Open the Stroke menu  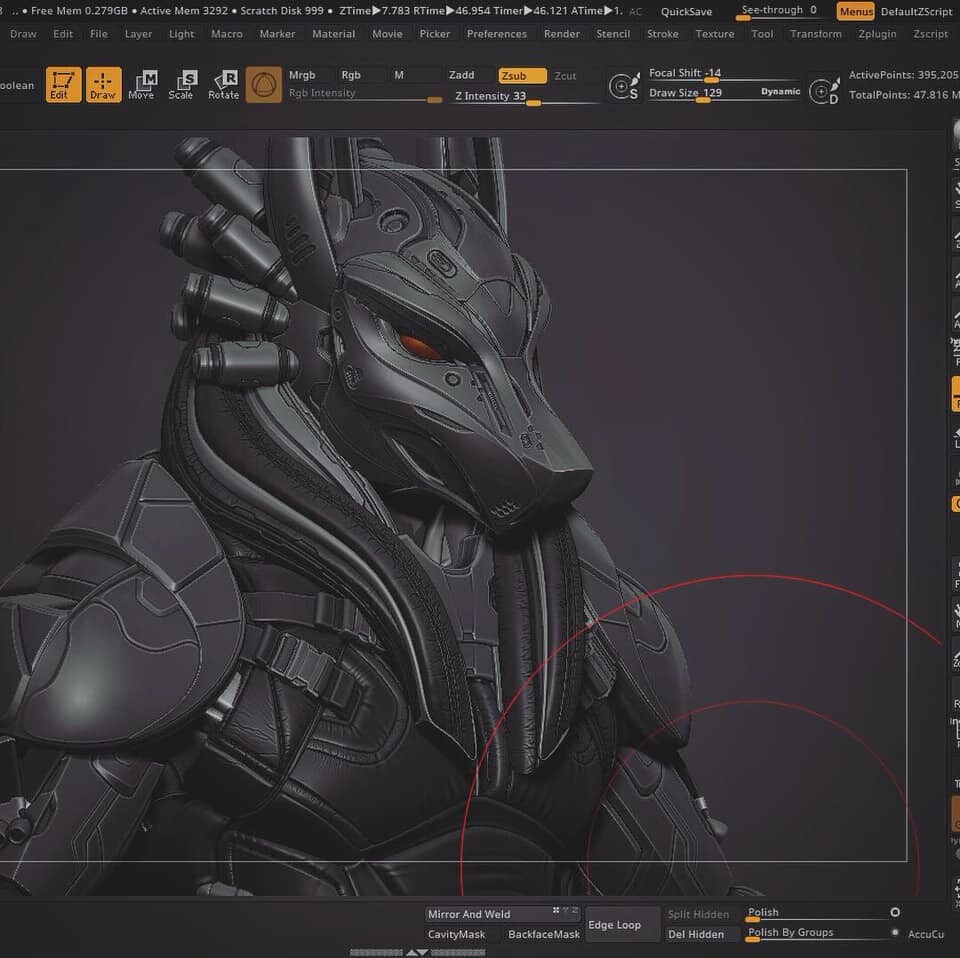point(662,34)
